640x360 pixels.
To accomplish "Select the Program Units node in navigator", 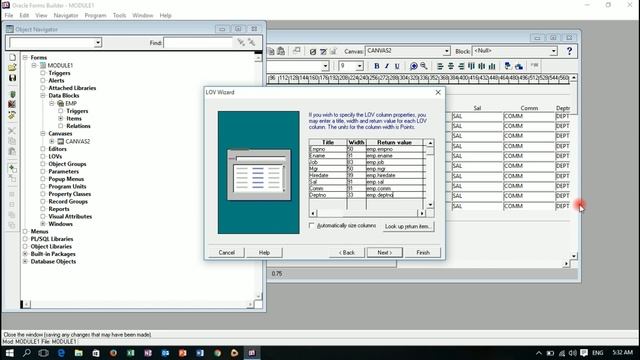I will click(x=67, y=187).
